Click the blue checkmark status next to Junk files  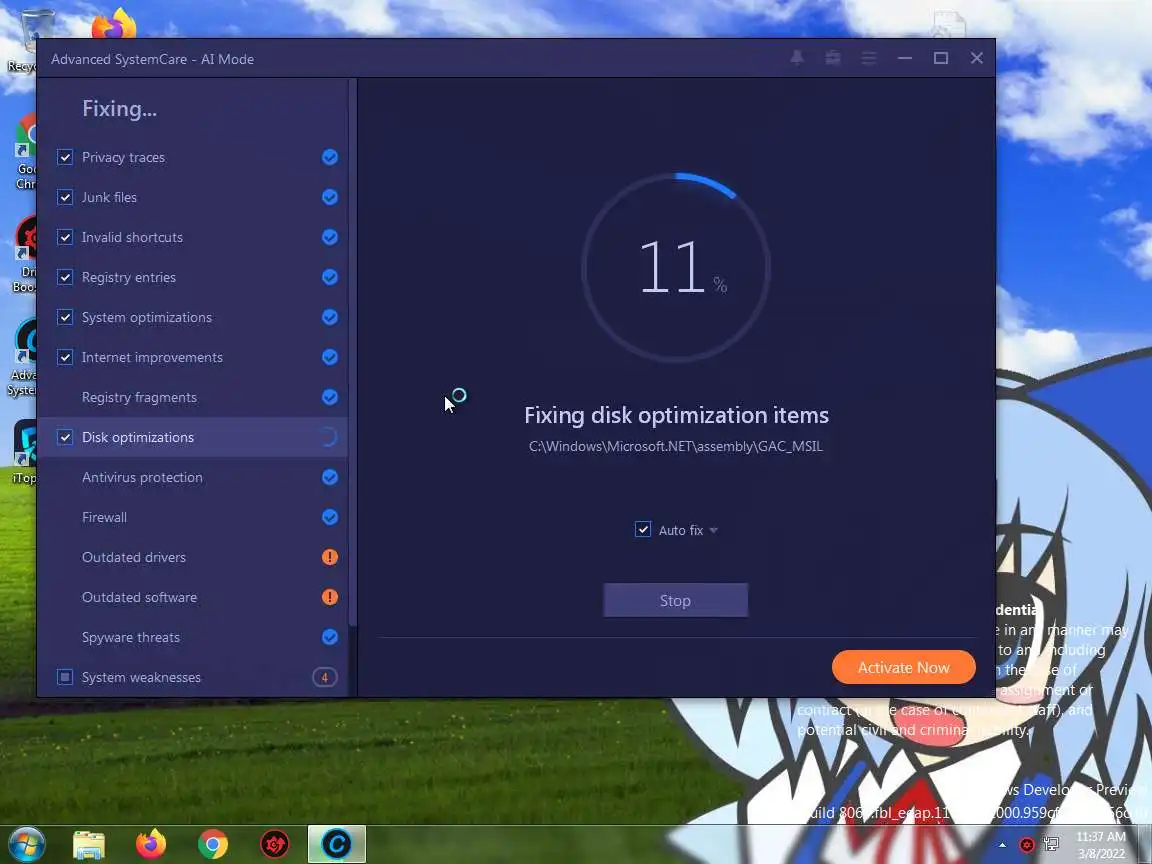(x=330, y=197)
